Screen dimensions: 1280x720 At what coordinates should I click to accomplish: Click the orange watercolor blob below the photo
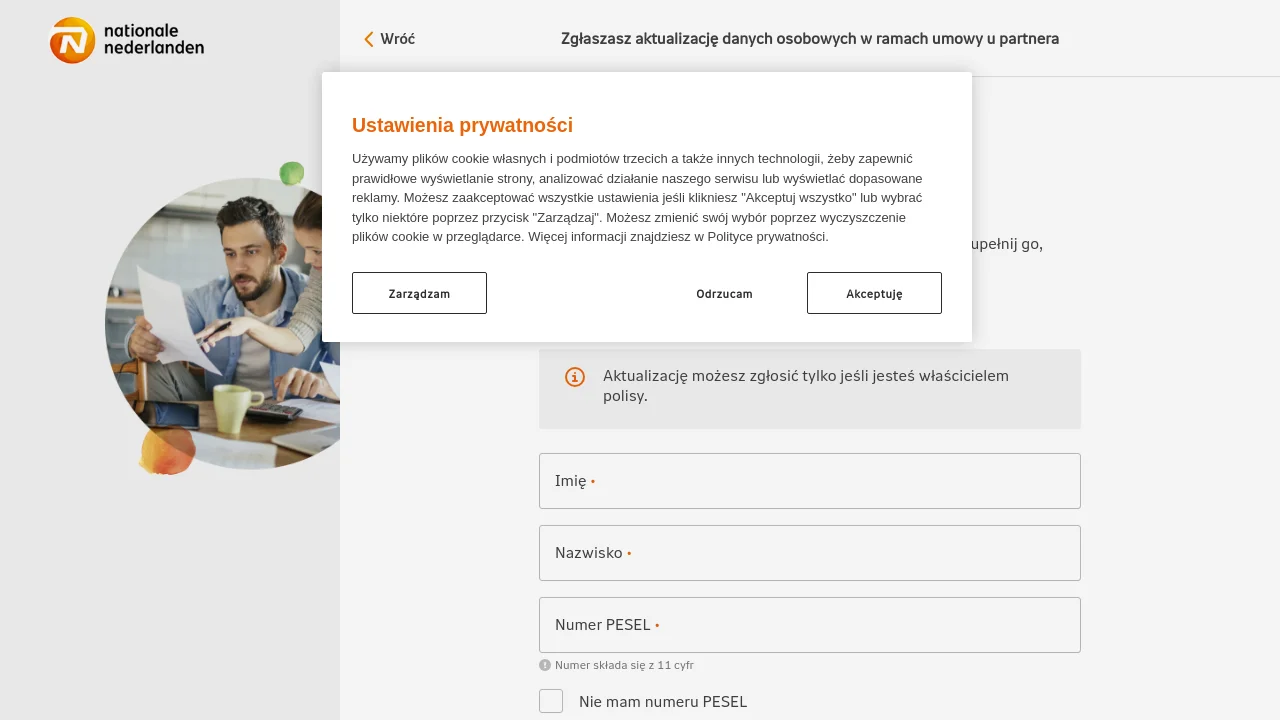(167, 451)
